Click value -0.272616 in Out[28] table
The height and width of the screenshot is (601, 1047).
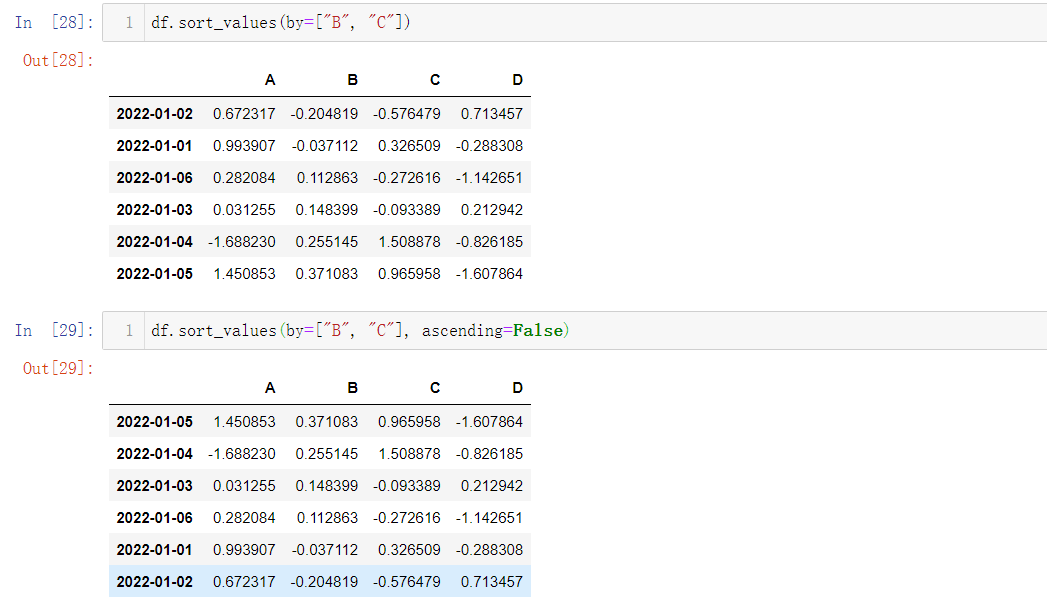point(407,178)
